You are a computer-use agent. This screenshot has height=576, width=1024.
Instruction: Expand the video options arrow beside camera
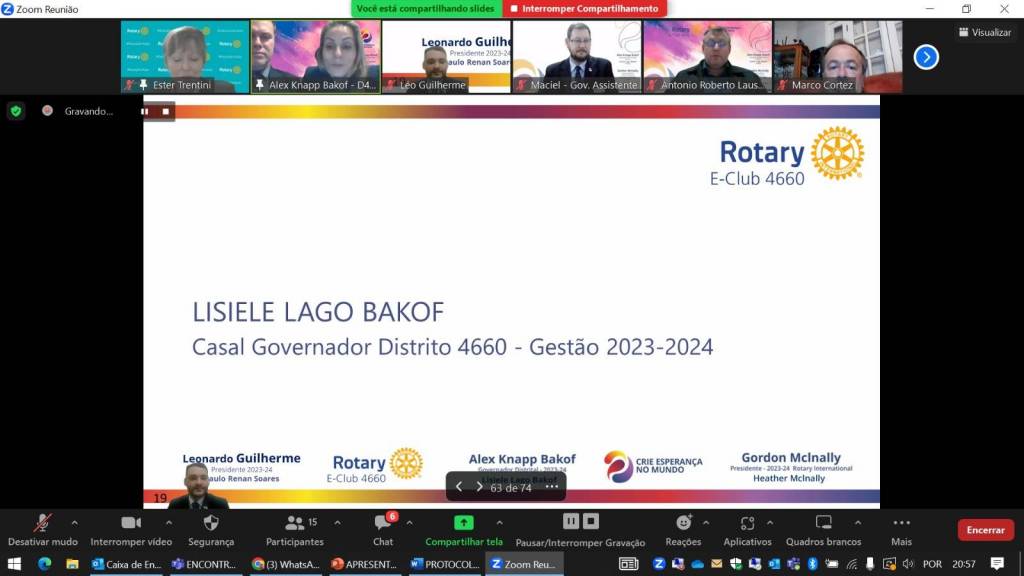(168, 522)
